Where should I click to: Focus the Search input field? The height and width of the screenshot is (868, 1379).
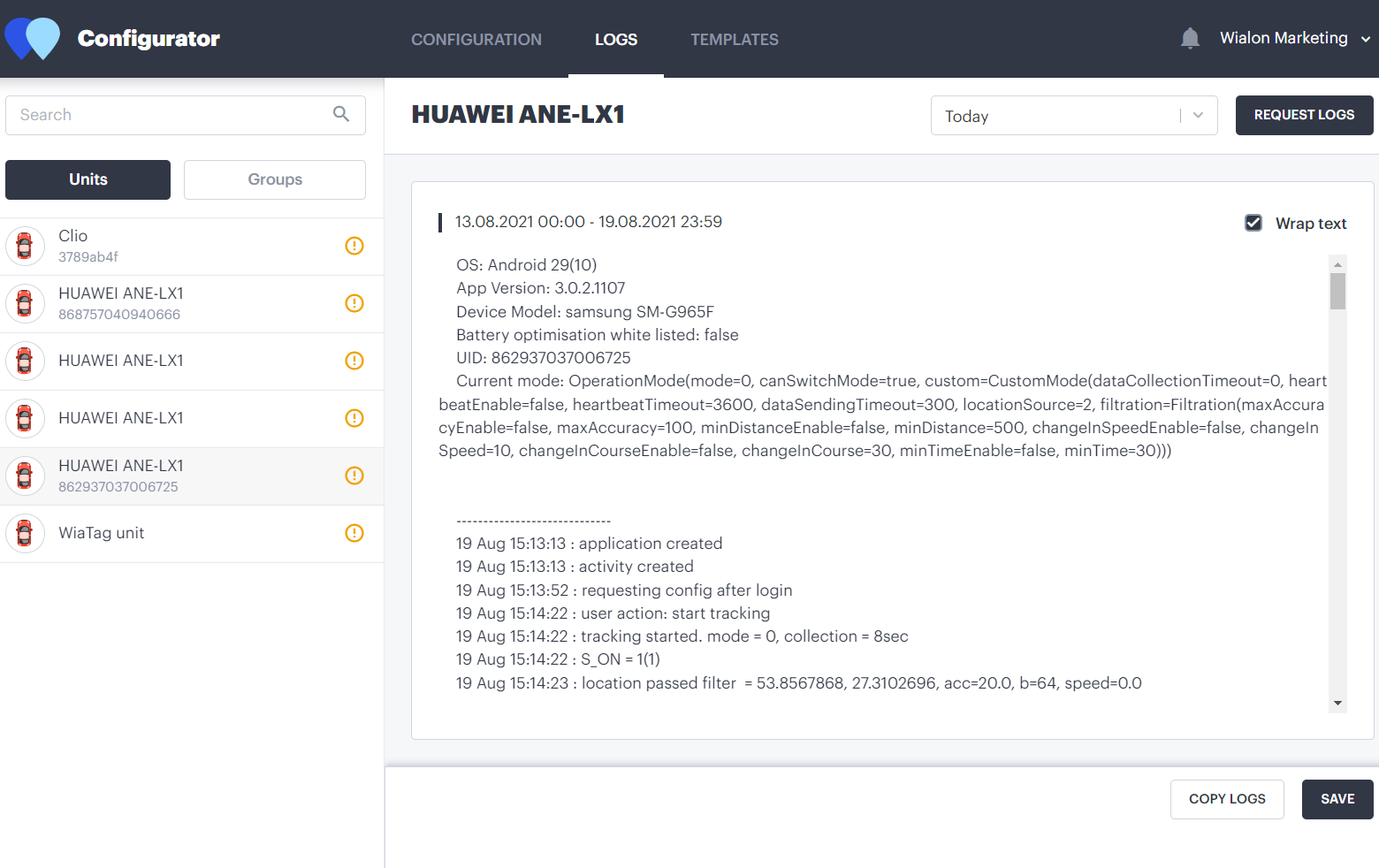[x=168, y=115]
